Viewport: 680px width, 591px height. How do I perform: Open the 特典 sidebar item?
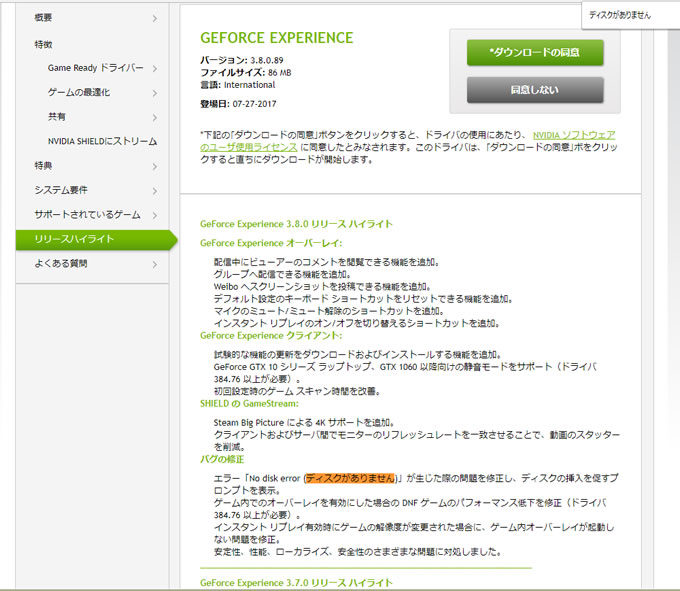tap(43, 166)
